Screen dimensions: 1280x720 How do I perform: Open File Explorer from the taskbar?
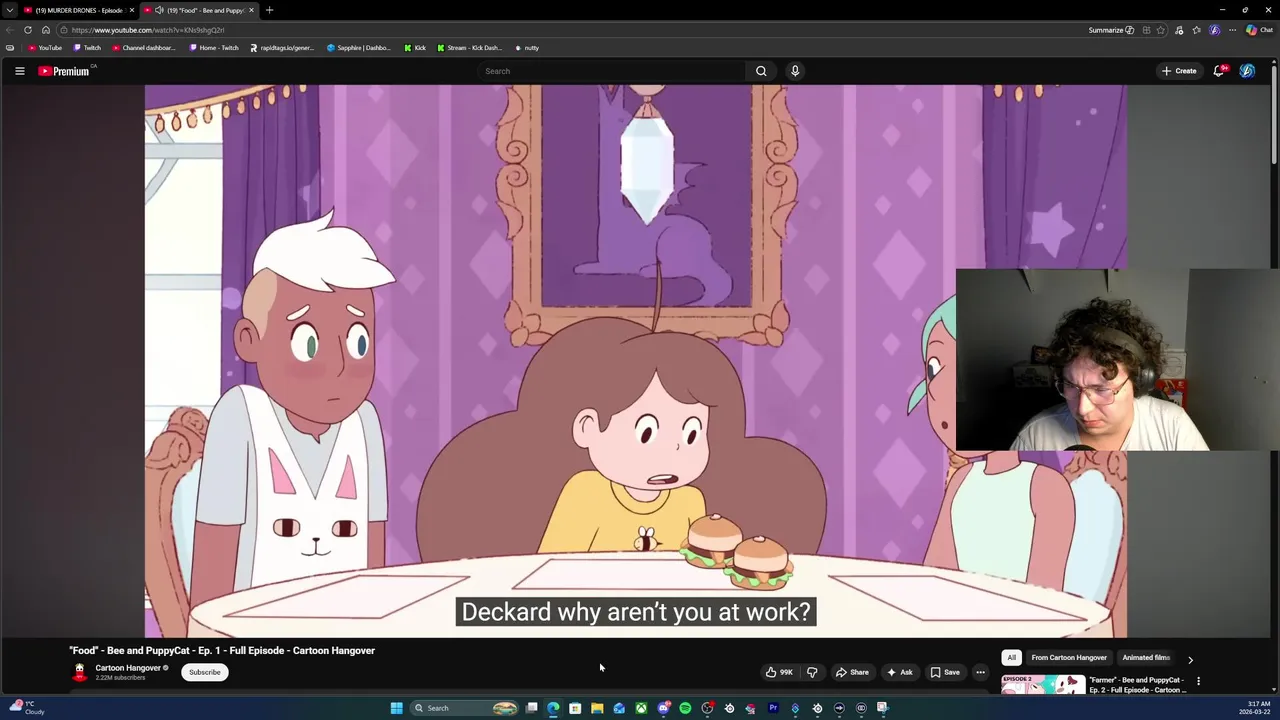(x=597, y=708)
